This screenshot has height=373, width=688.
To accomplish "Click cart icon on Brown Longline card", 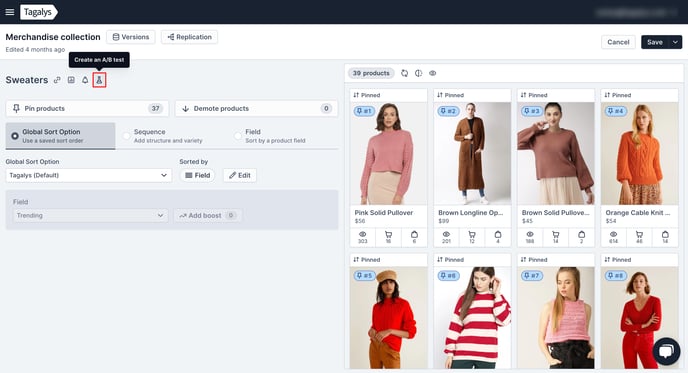I will 472,234.
